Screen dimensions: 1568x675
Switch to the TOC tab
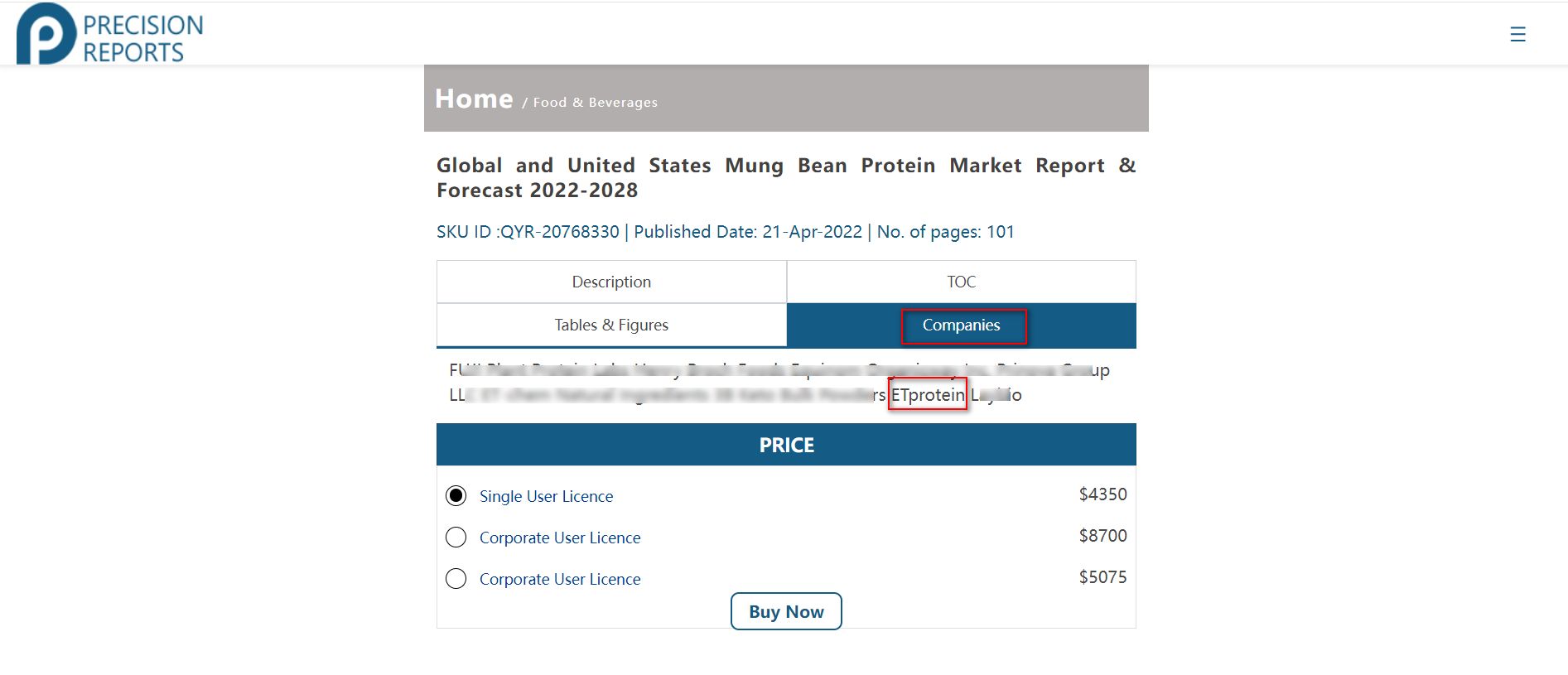tap(961, 282)
